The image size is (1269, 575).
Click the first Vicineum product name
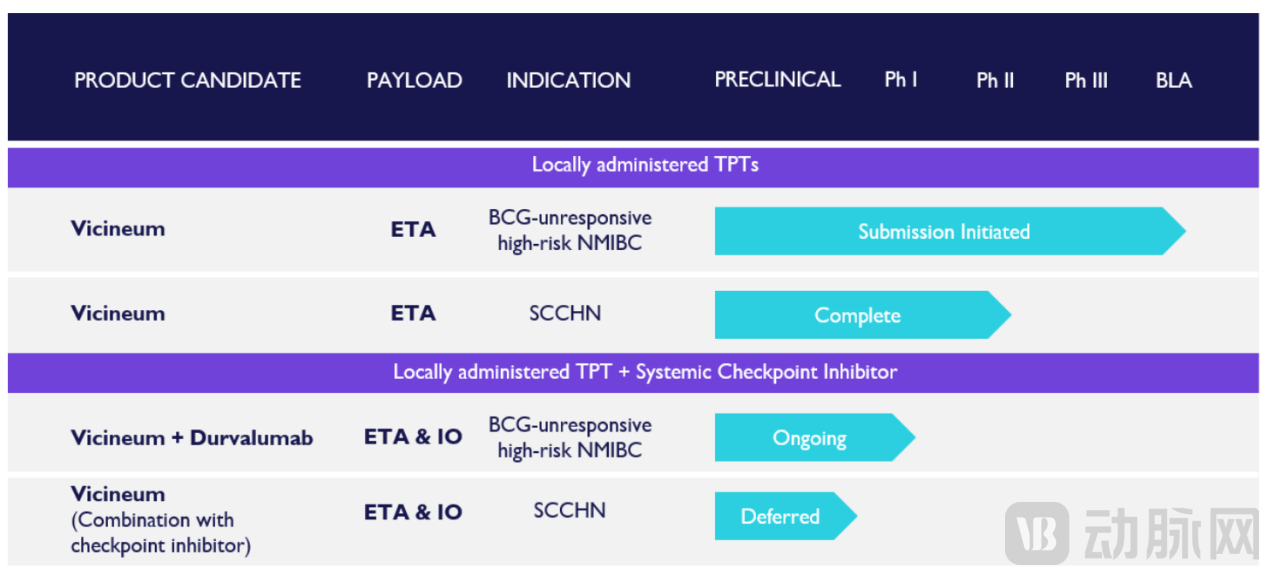118,229
